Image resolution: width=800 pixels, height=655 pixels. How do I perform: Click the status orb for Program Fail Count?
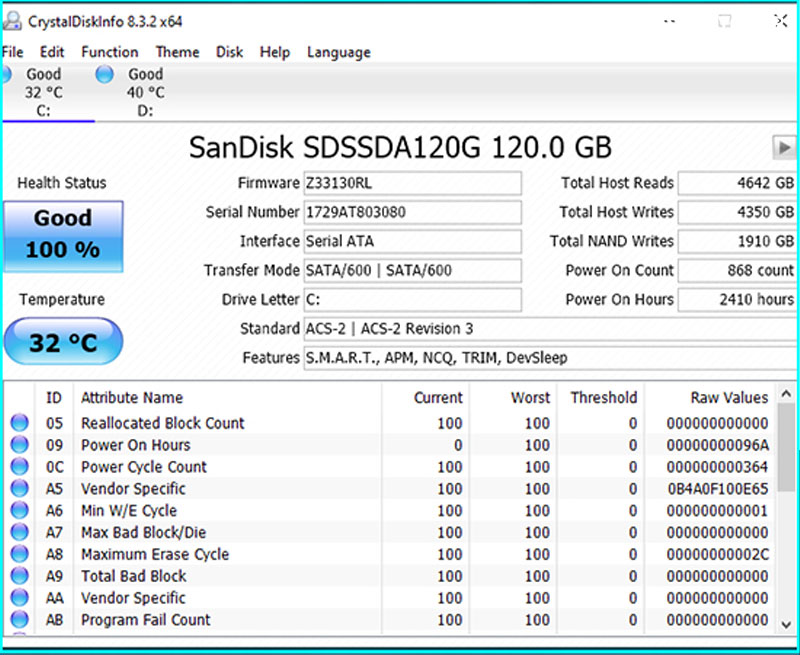pos(19,620)
